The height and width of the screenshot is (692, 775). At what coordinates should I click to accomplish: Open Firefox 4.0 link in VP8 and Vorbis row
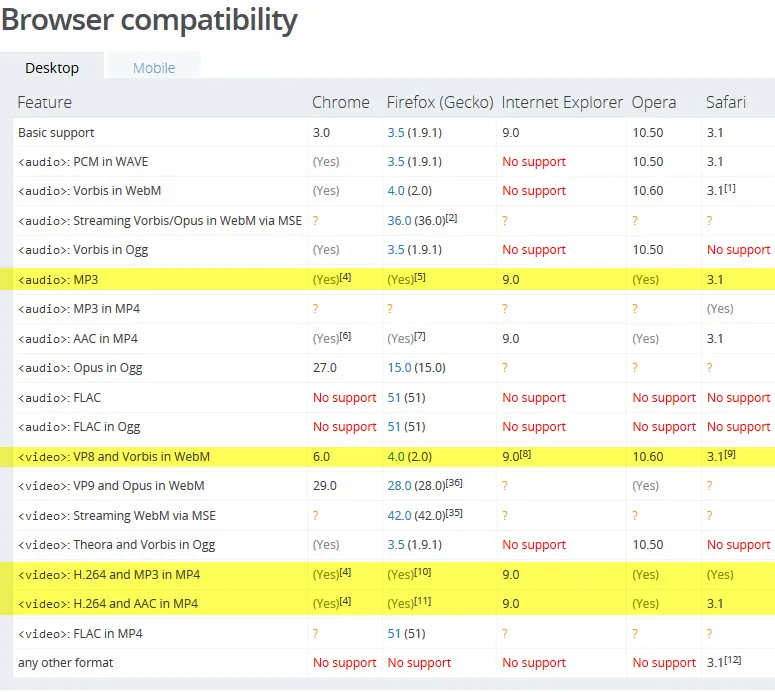396,457
